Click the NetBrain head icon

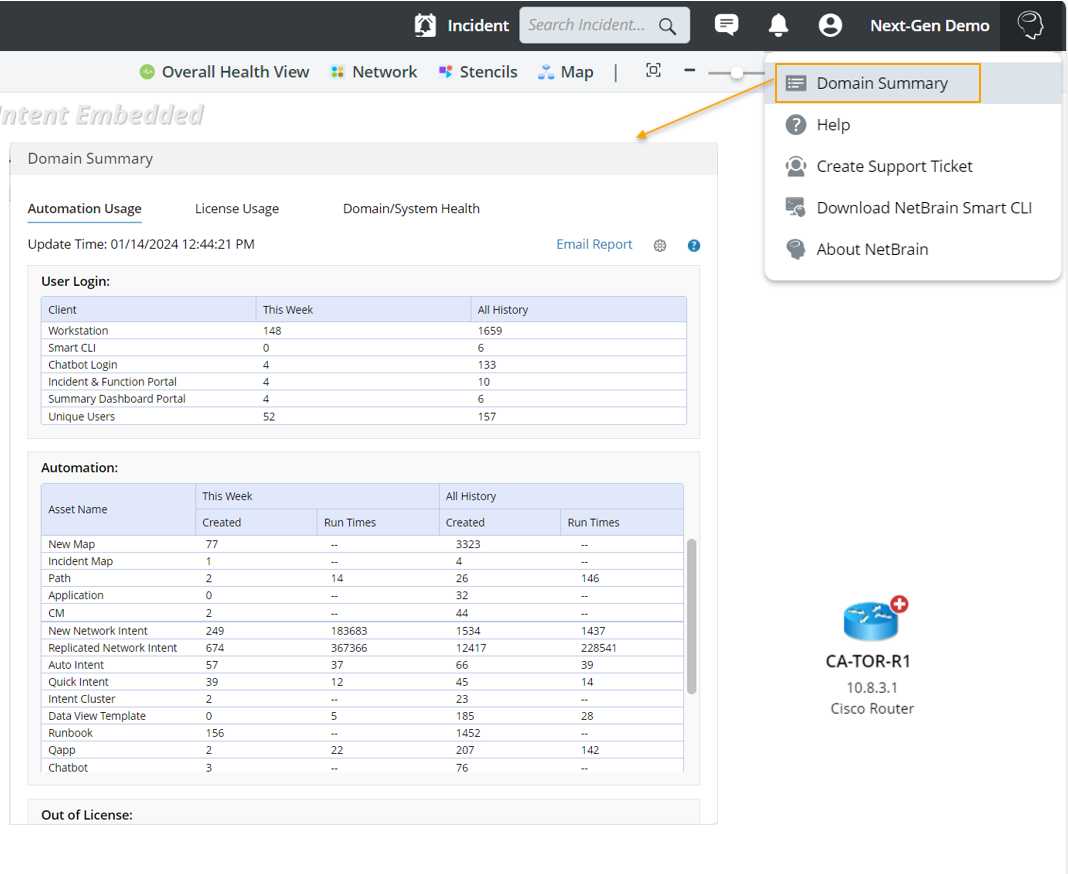click(x=1030, y=25)
